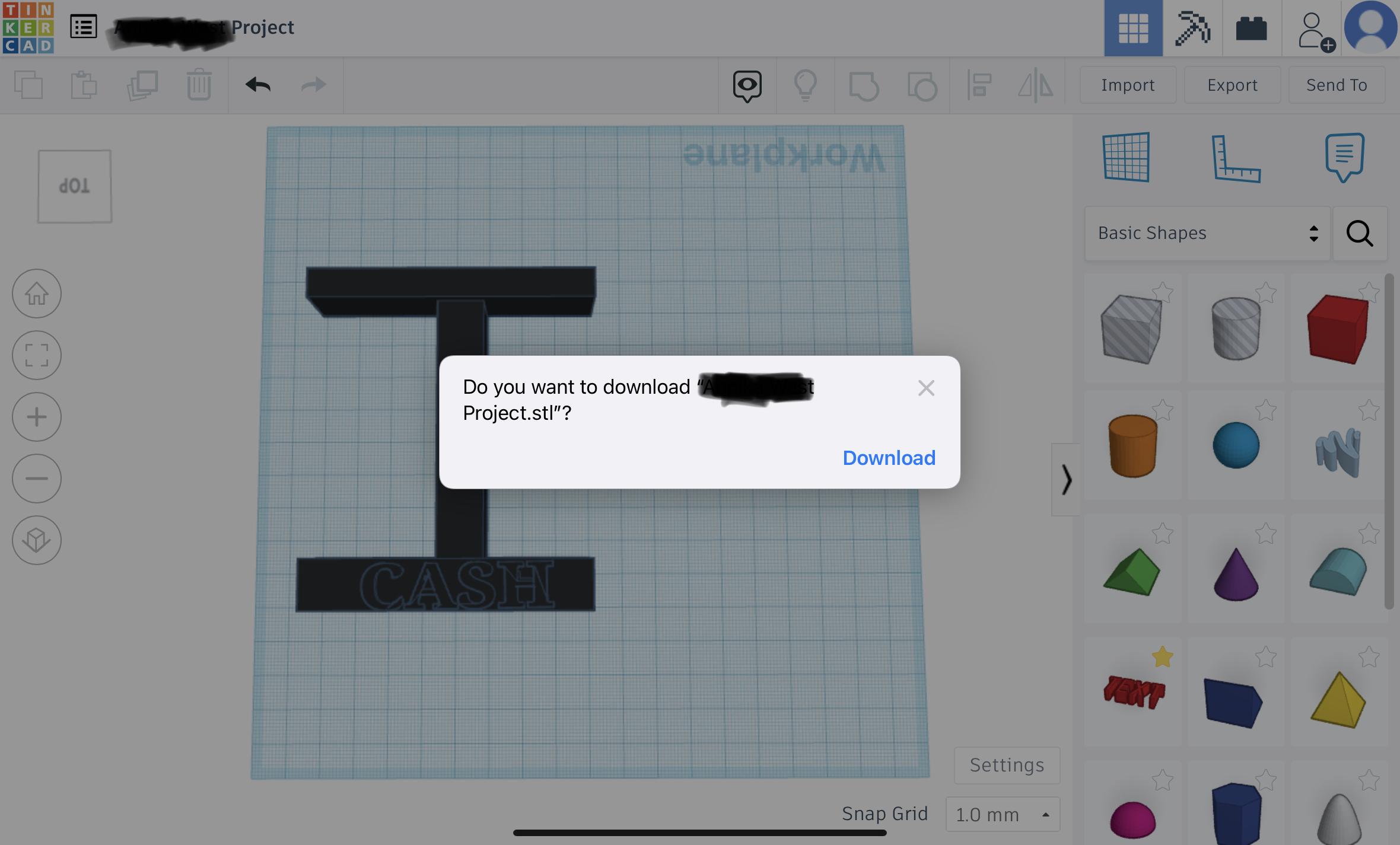Collapse the shapes panel chevron
Image resolution: width=1400 pixels, height=845 pixels.
tap(1066, 479)
